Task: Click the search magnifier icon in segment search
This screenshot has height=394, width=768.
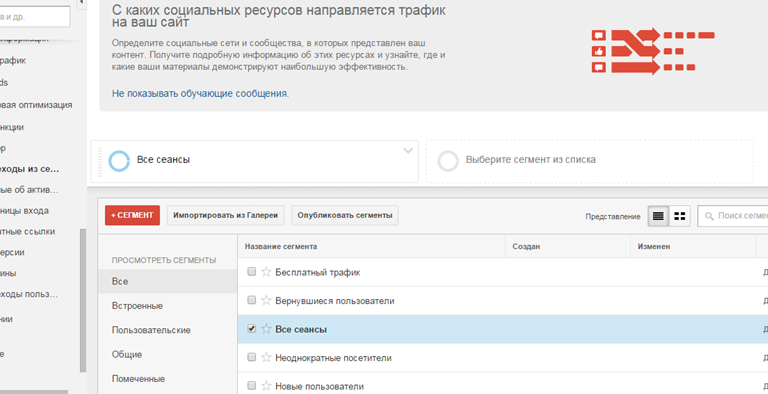Action: click(x=709, y=216)
